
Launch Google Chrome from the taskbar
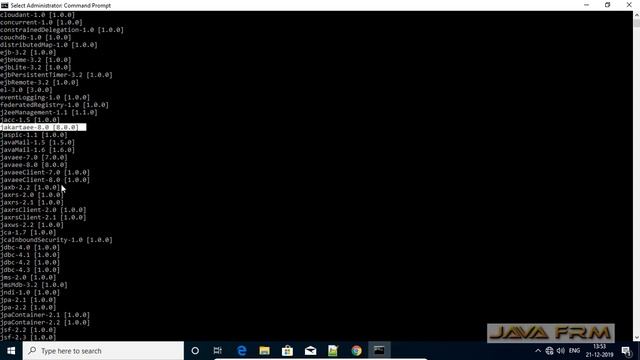point(356,351)
